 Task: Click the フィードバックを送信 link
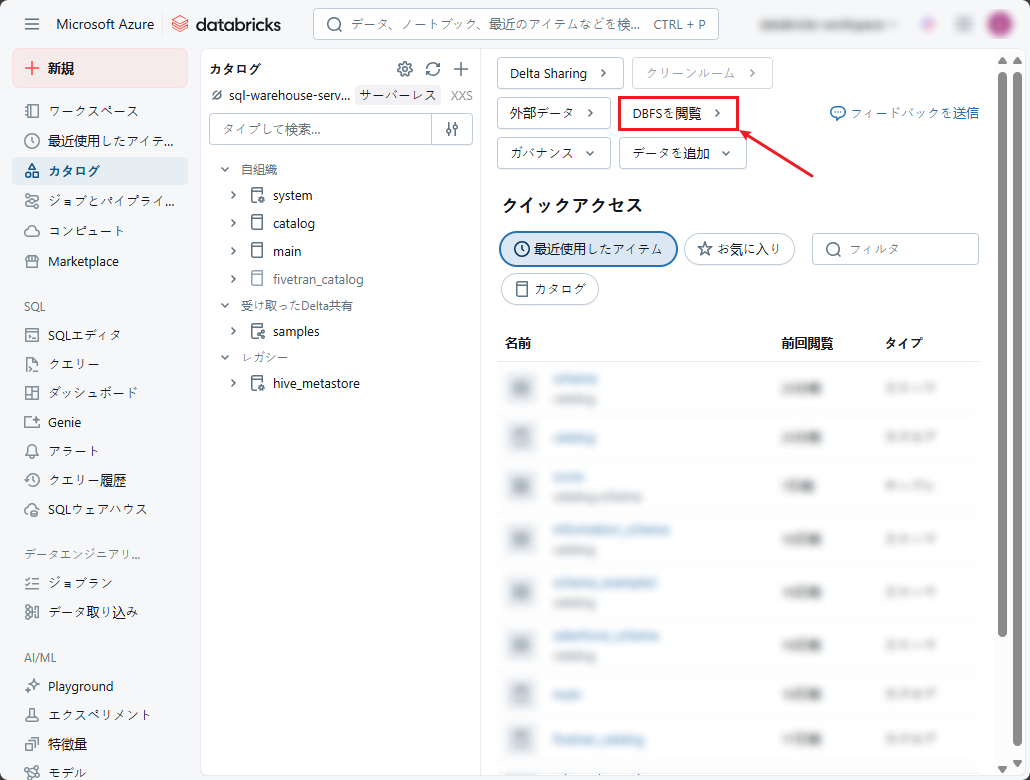point(904,113)
